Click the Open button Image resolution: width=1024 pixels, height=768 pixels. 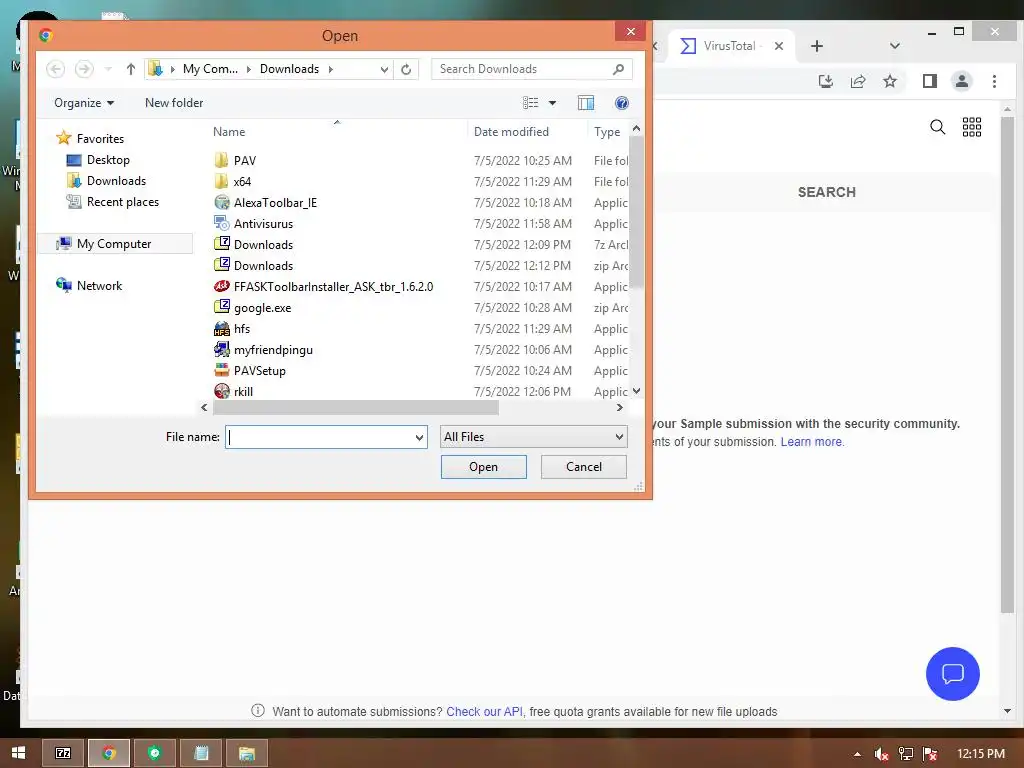[483, 467]
